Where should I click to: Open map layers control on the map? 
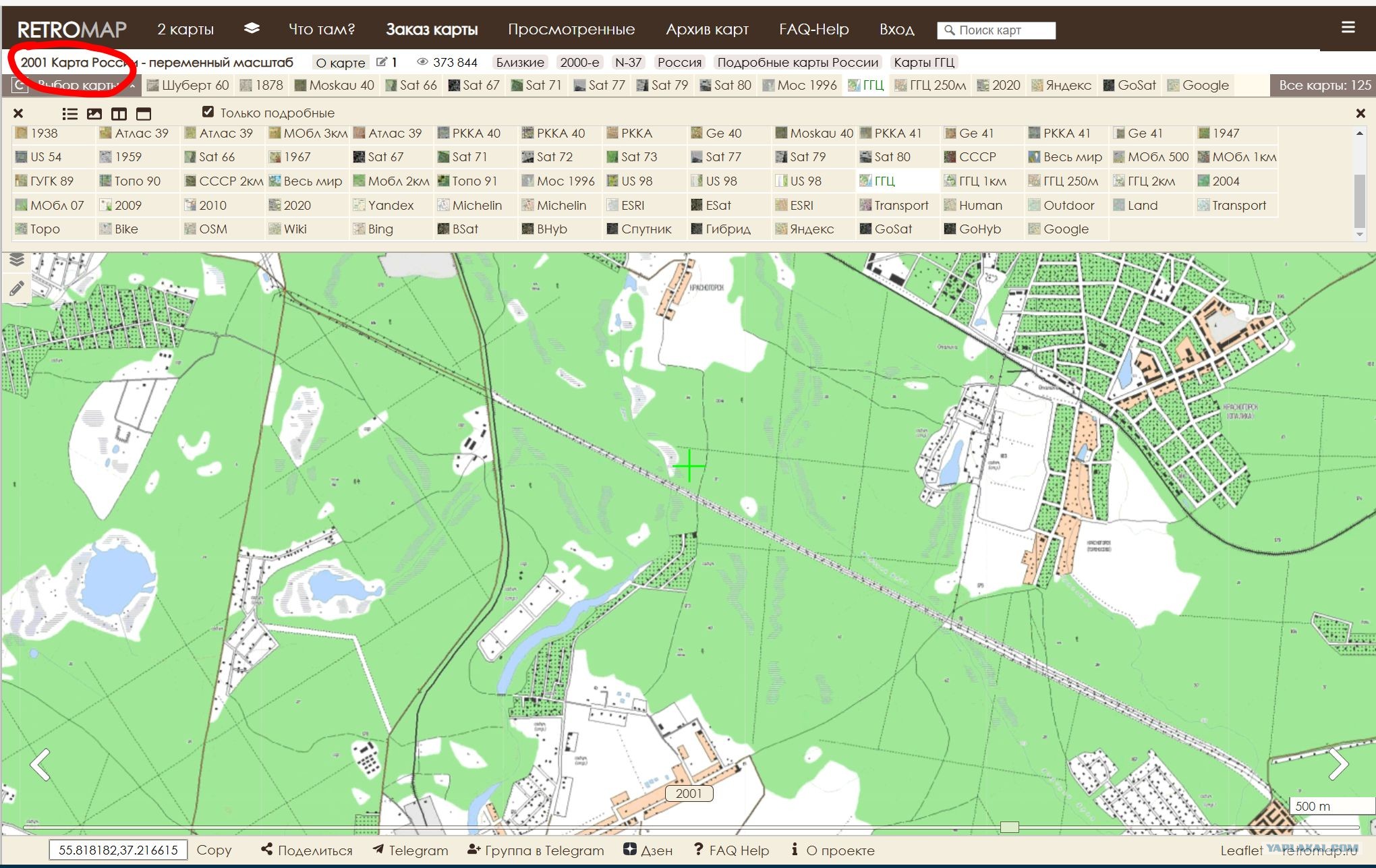[x=17, y=260]
